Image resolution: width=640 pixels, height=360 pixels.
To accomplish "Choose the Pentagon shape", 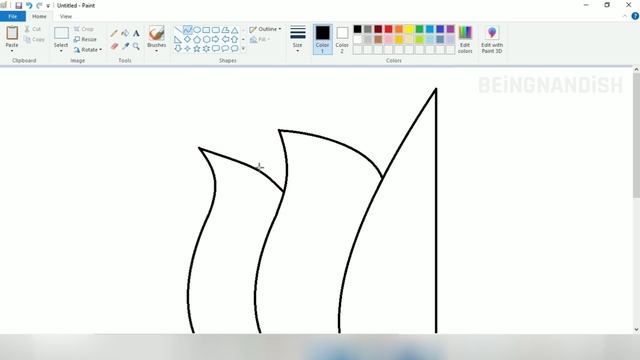I will click(x=197, y=39).
